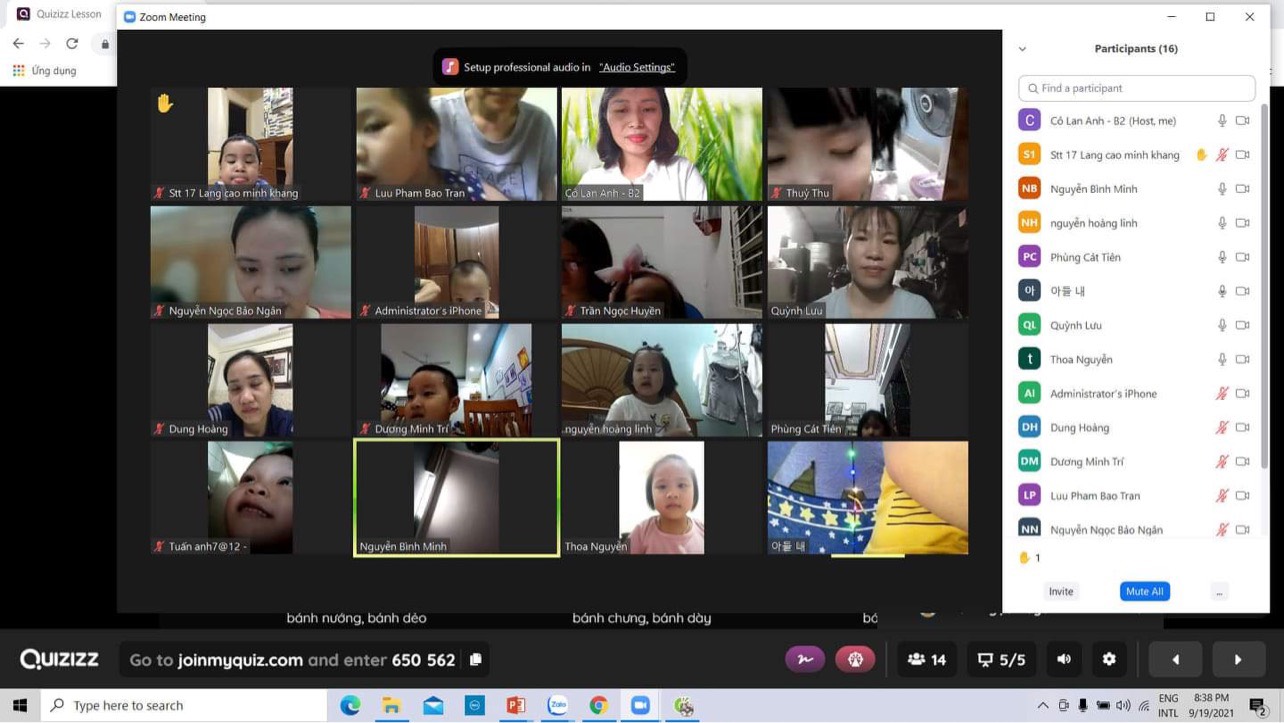The image size is (1284, 723).
Task: Click the Quizizz volume speaker icon
Action: pyautogui.click(x=1064, y=660)
